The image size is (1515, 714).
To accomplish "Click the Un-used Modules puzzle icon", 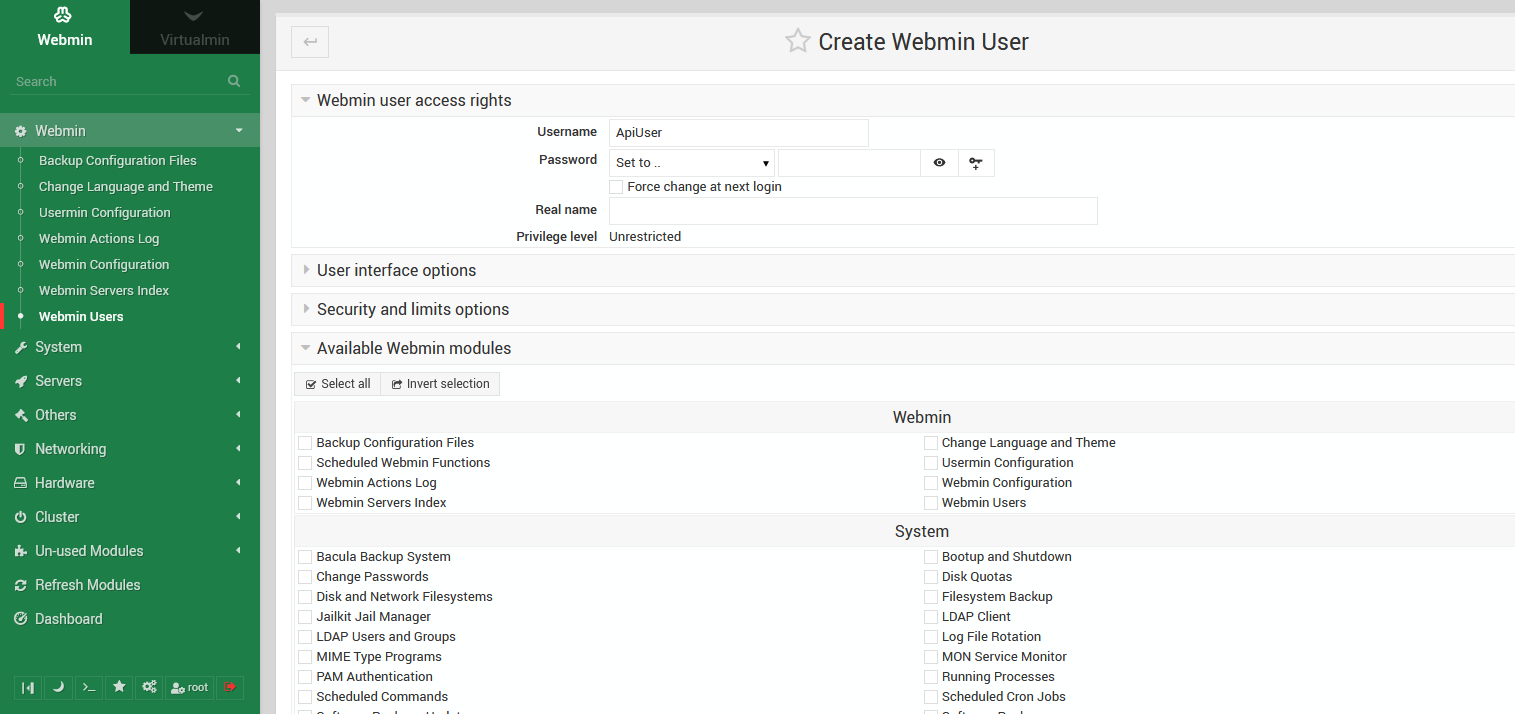I will (x=21, y=551).
